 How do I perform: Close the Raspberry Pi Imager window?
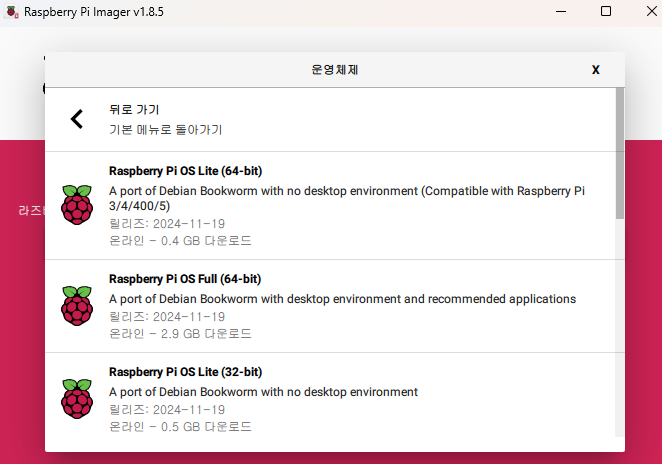pyautogui.click(x=652, y=11)
